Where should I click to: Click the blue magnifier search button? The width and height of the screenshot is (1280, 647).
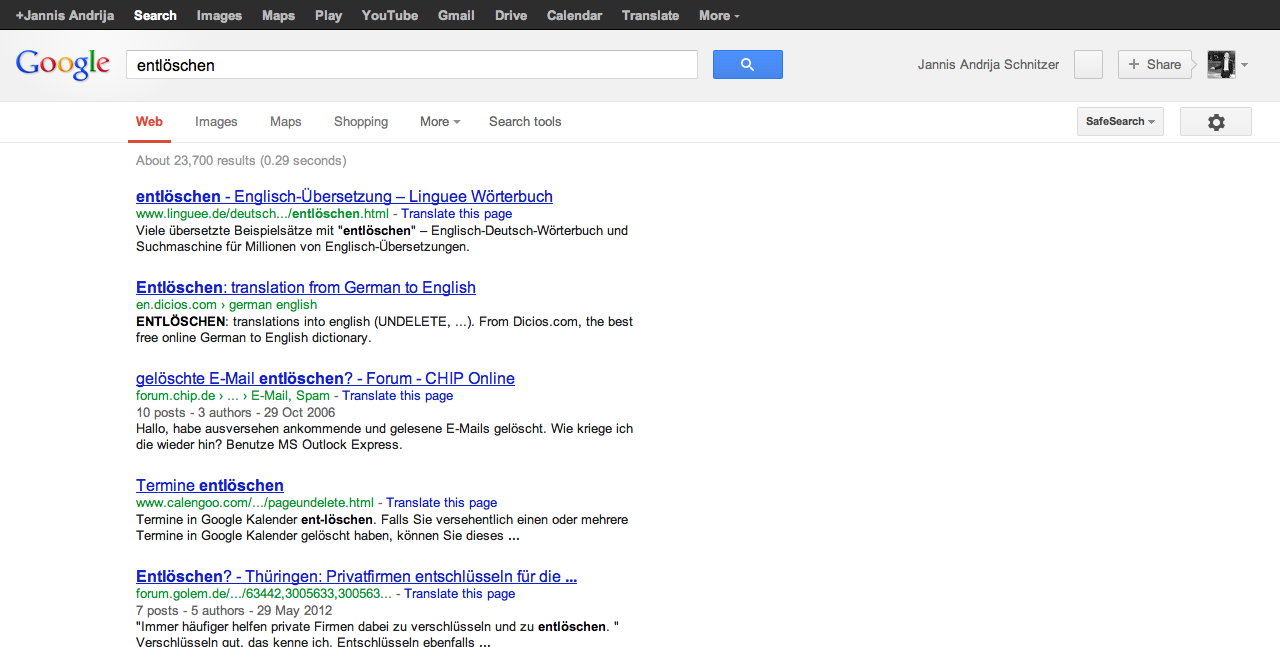(747, 65)
